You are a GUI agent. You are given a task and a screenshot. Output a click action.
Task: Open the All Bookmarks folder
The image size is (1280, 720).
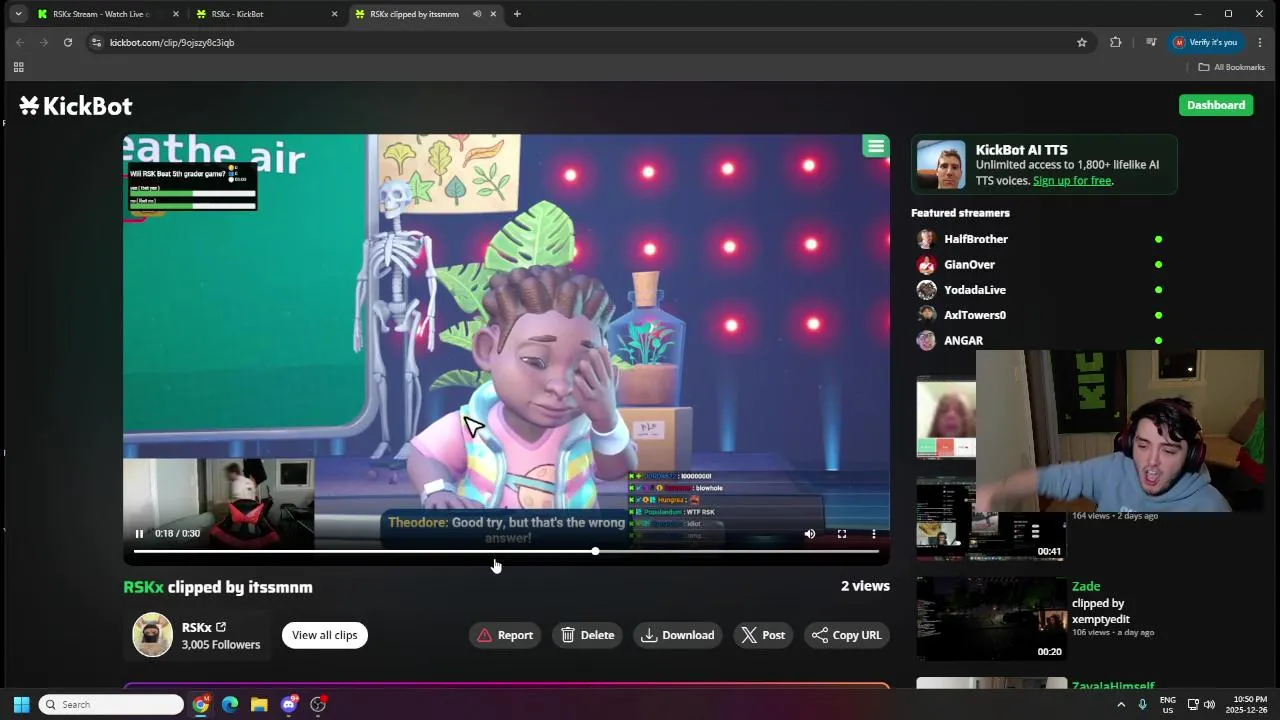pos(1232,67)
